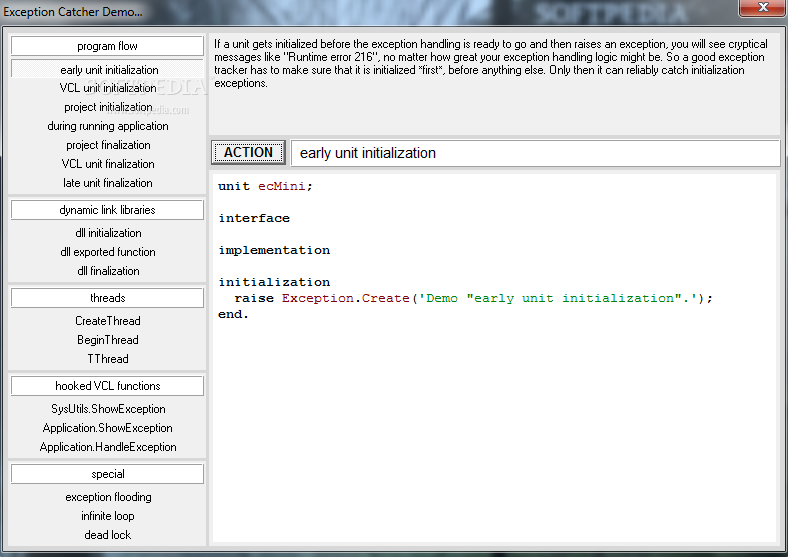Select the program flow header
Image resolution: width=788 pixels, height=557 pixels.
click(x=107, y=46)
